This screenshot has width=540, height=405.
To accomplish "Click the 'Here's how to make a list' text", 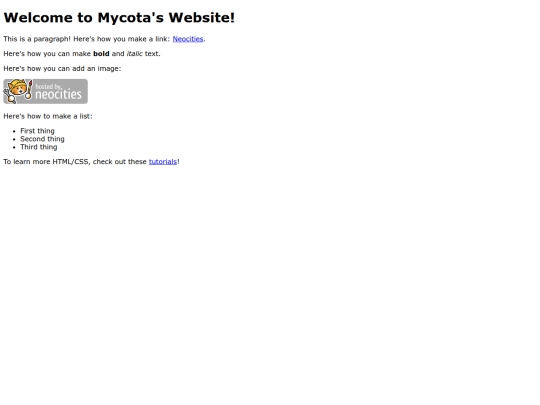I will [48, 116].
